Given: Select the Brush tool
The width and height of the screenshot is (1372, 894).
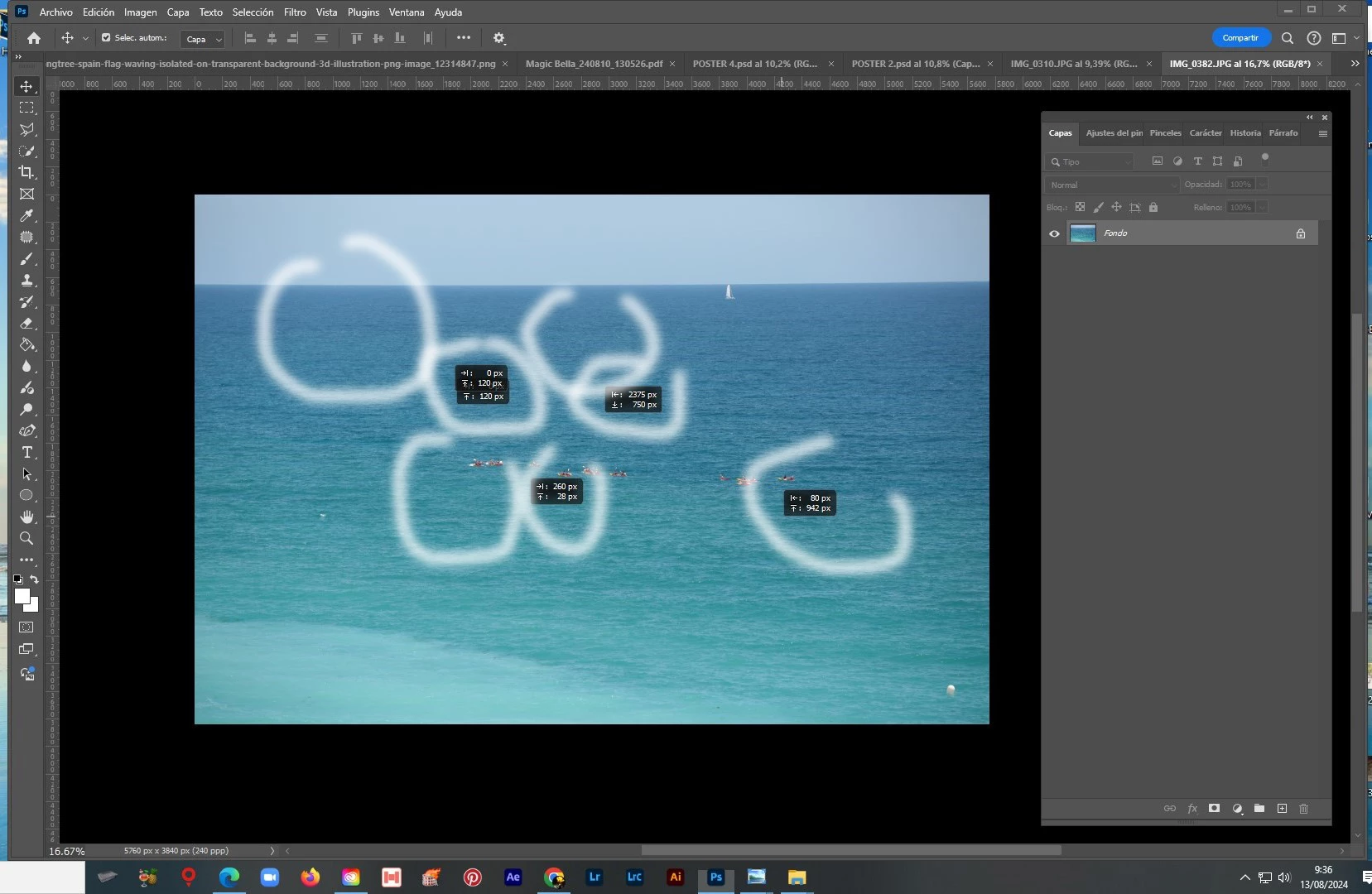Looking at the screenshot, I should 26,259.
